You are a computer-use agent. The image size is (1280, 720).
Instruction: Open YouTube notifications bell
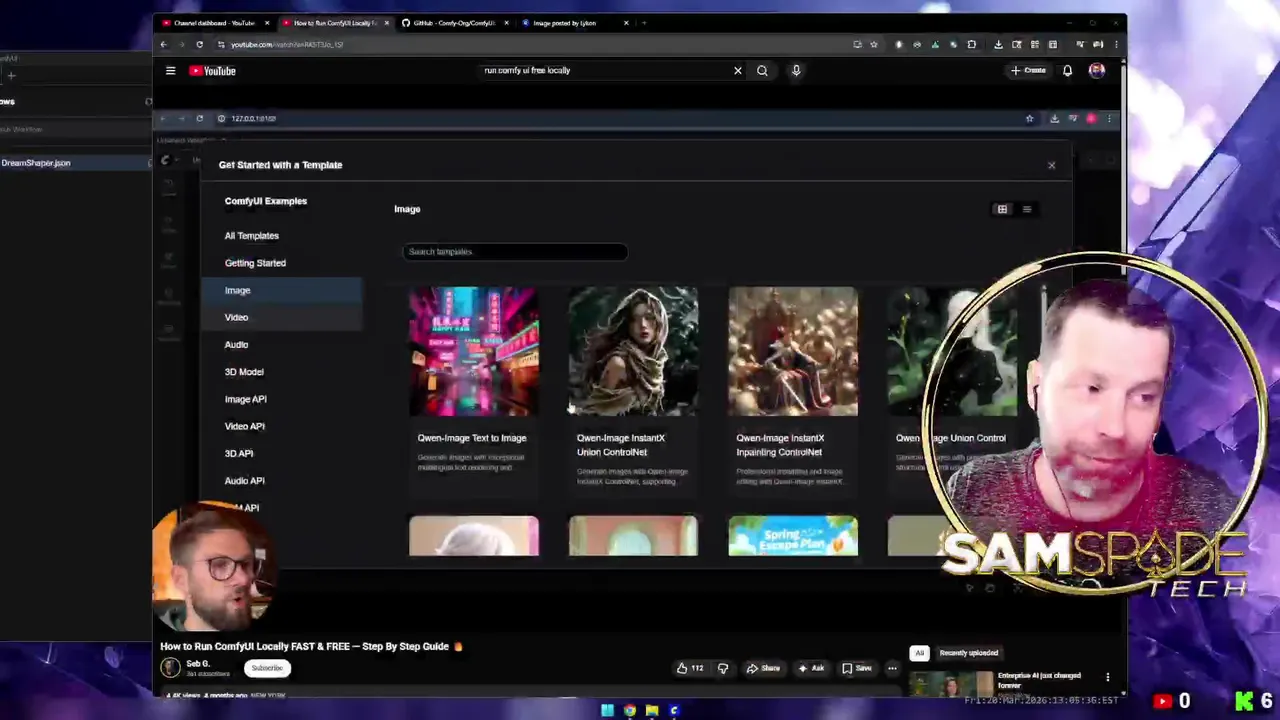click(x=1067, y=71)
